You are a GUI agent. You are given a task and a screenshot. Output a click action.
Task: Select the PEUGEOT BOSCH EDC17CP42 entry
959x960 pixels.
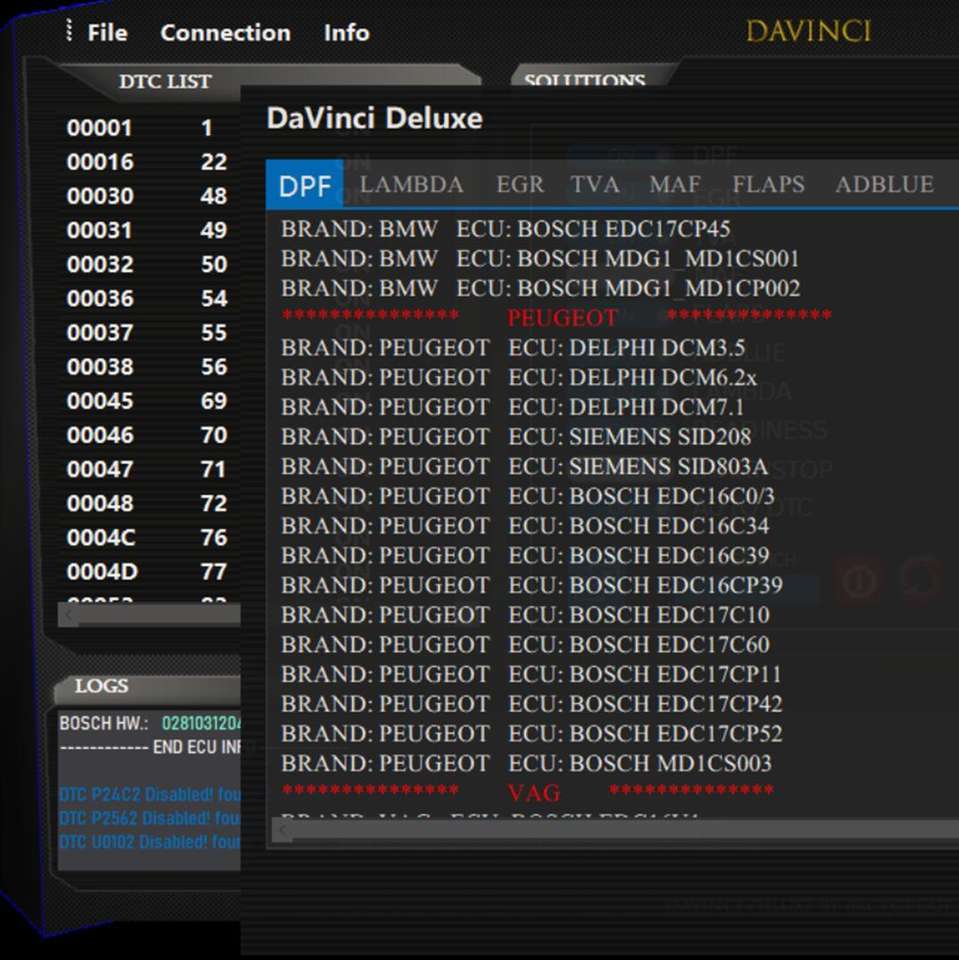coord(532,704)
